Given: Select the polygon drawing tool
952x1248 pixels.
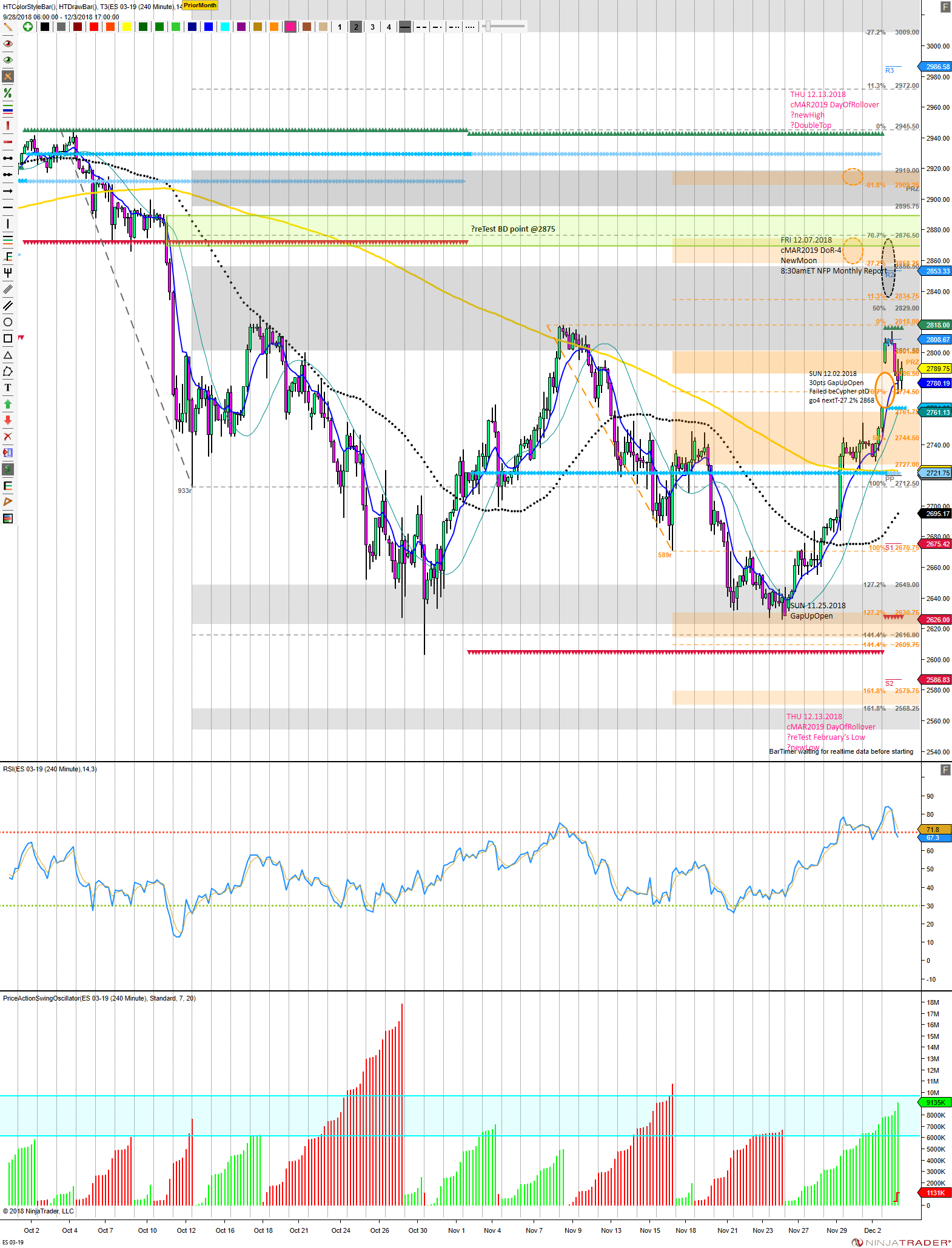Looking at the screenshot, I should click(8, 371).
